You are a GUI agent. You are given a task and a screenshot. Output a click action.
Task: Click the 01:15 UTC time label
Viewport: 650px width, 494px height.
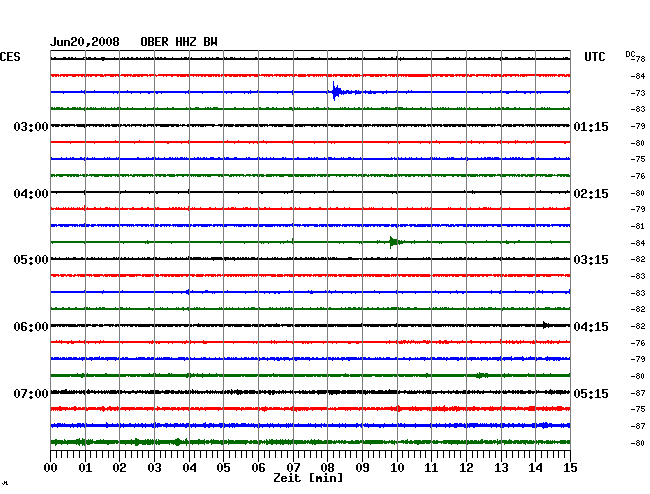point(591,126)
